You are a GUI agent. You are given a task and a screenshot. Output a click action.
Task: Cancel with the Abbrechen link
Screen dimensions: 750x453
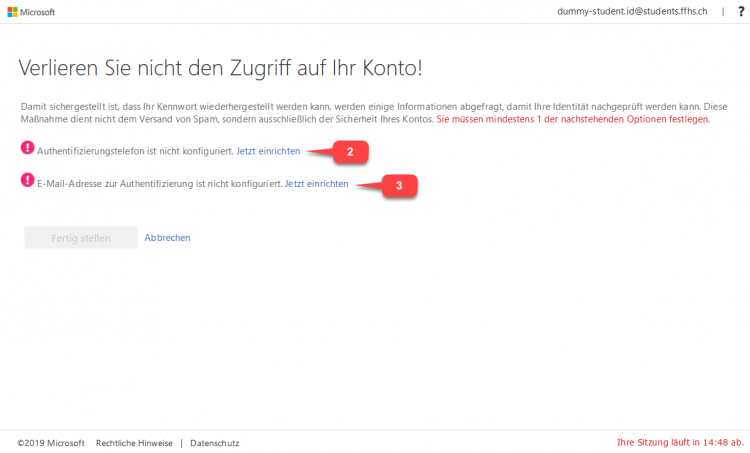click(x=167, y=238)
